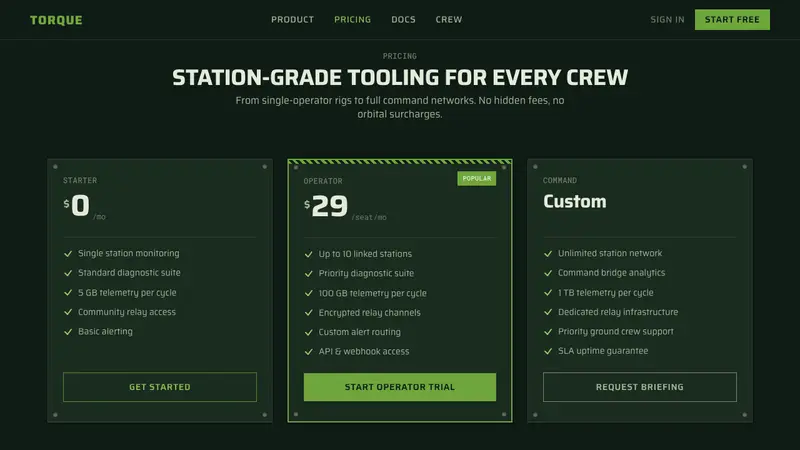800x450 pixels.
Task: Click the START FREE button
Action: 732,19
